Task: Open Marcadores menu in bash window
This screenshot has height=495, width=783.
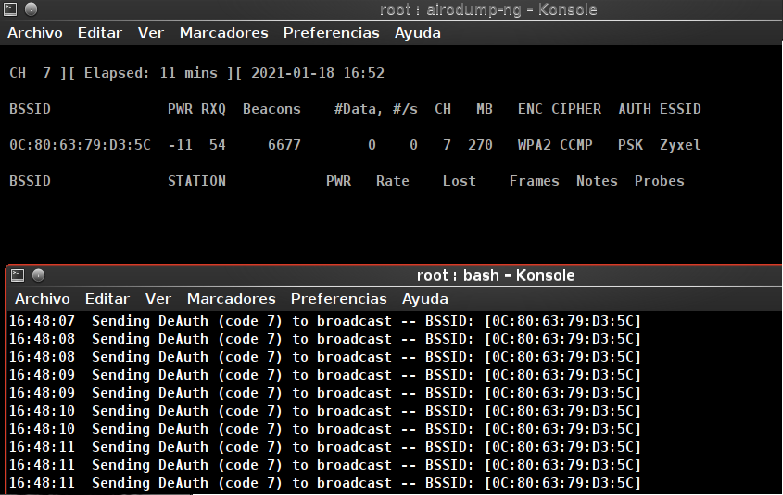Action: pyautogui.click(x=231, y=299)
